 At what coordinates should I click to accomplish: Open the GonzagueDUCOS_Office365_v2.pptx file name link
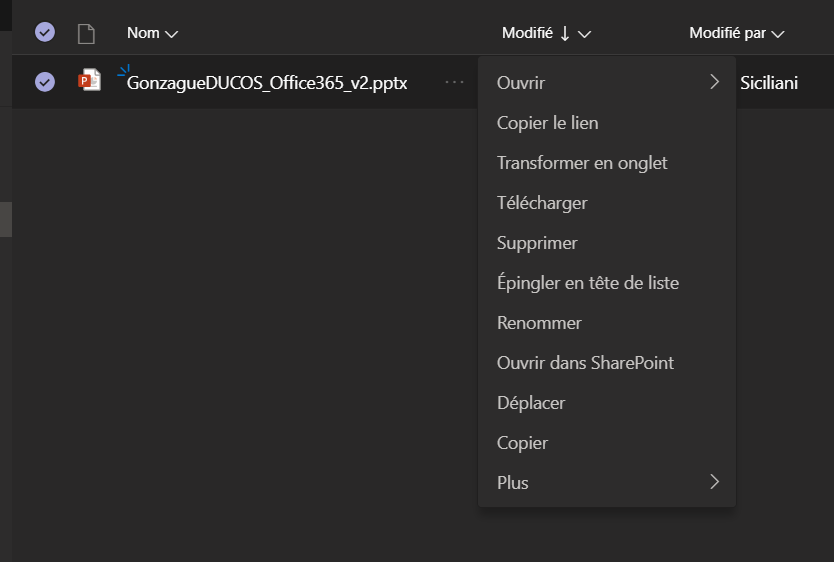[267, 83]
